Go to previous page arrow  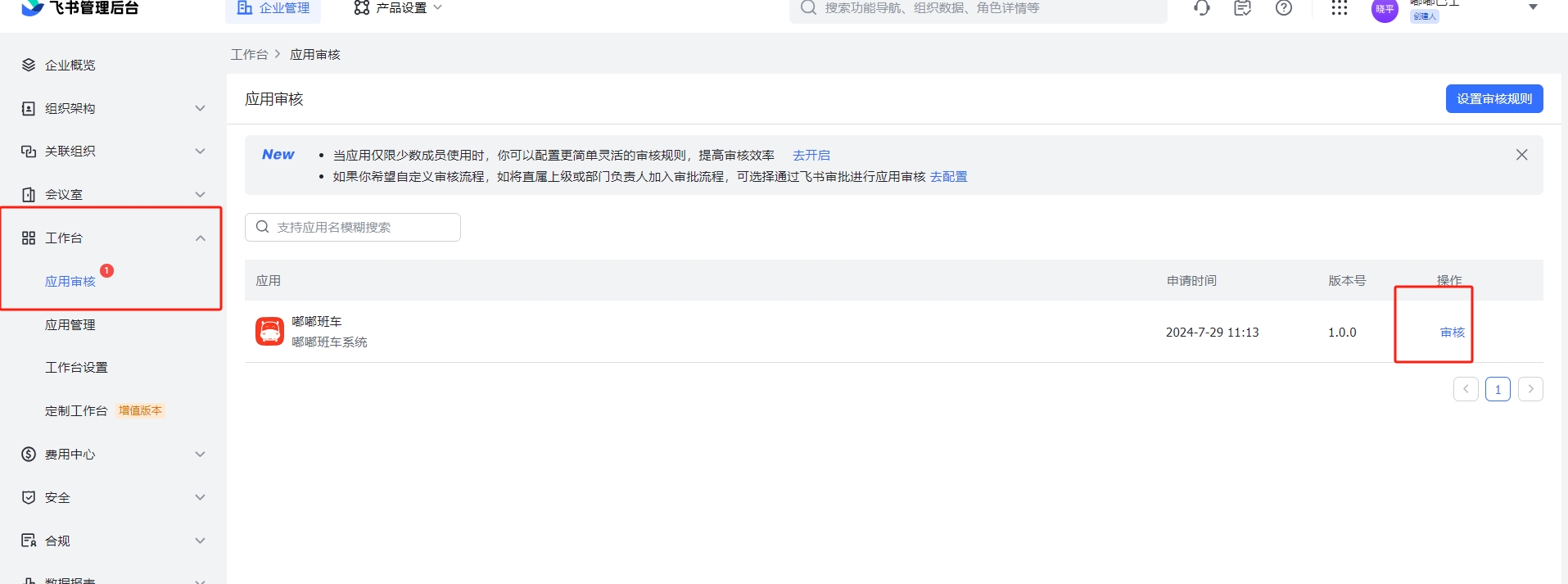coord(1466,389)
